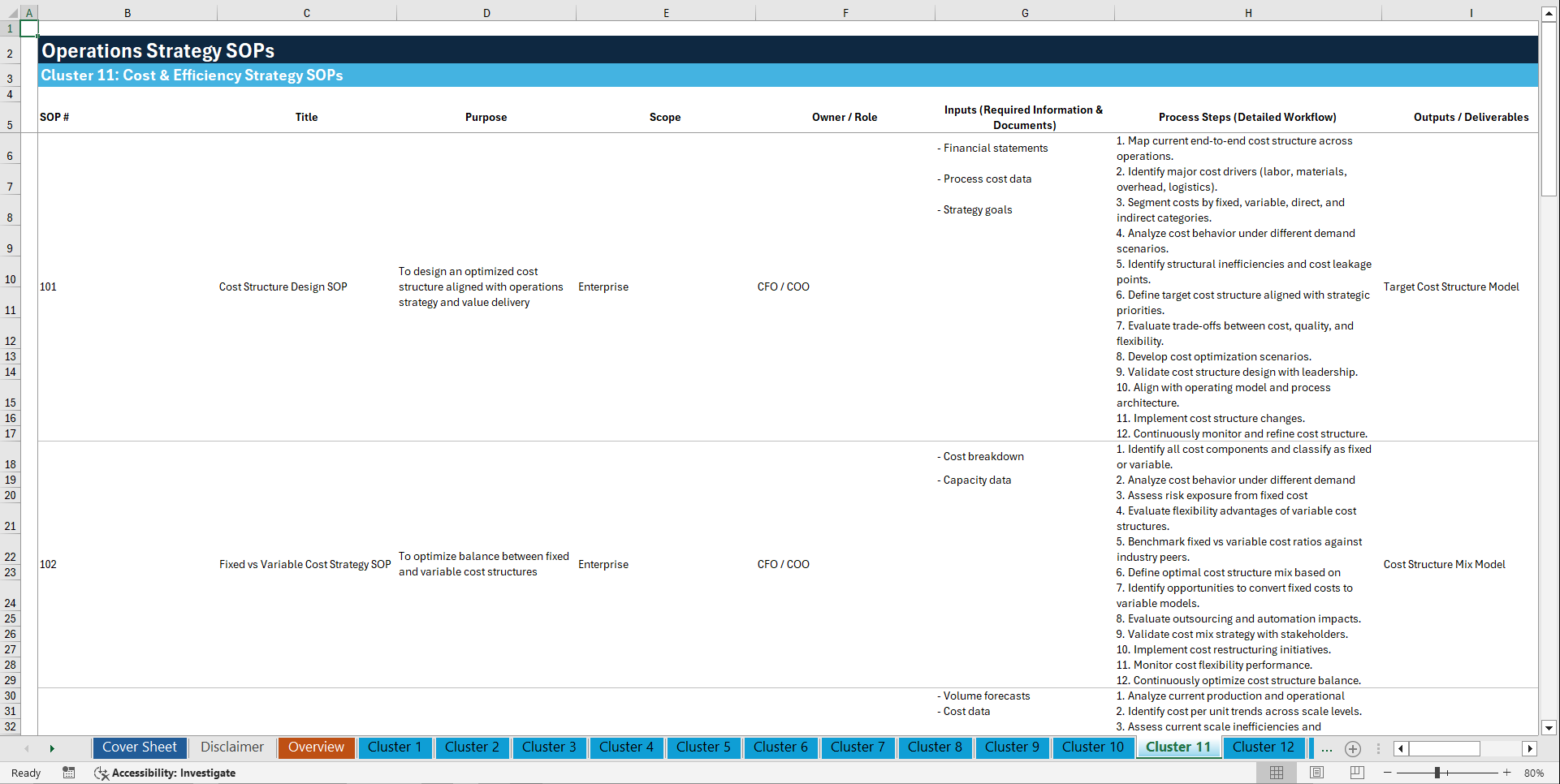Click SOP number 101 cell
Image resolution: width=1560 pixels, height=784 pixels.
click(127, 286)
